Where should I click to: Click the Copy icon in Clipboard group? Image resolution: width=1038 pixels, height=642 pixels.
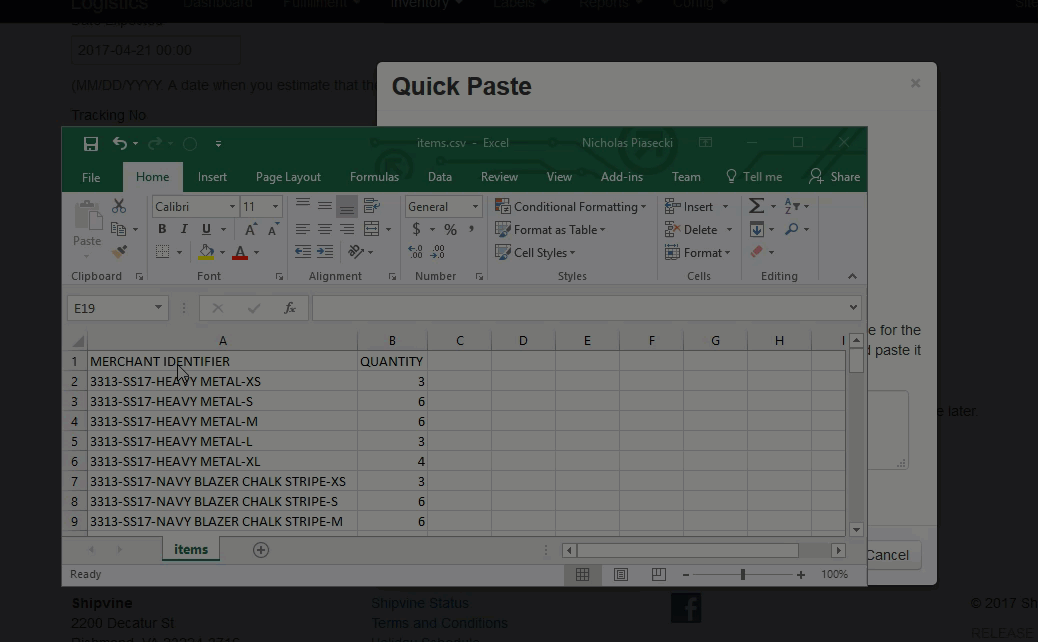click(x=119, y=229)
